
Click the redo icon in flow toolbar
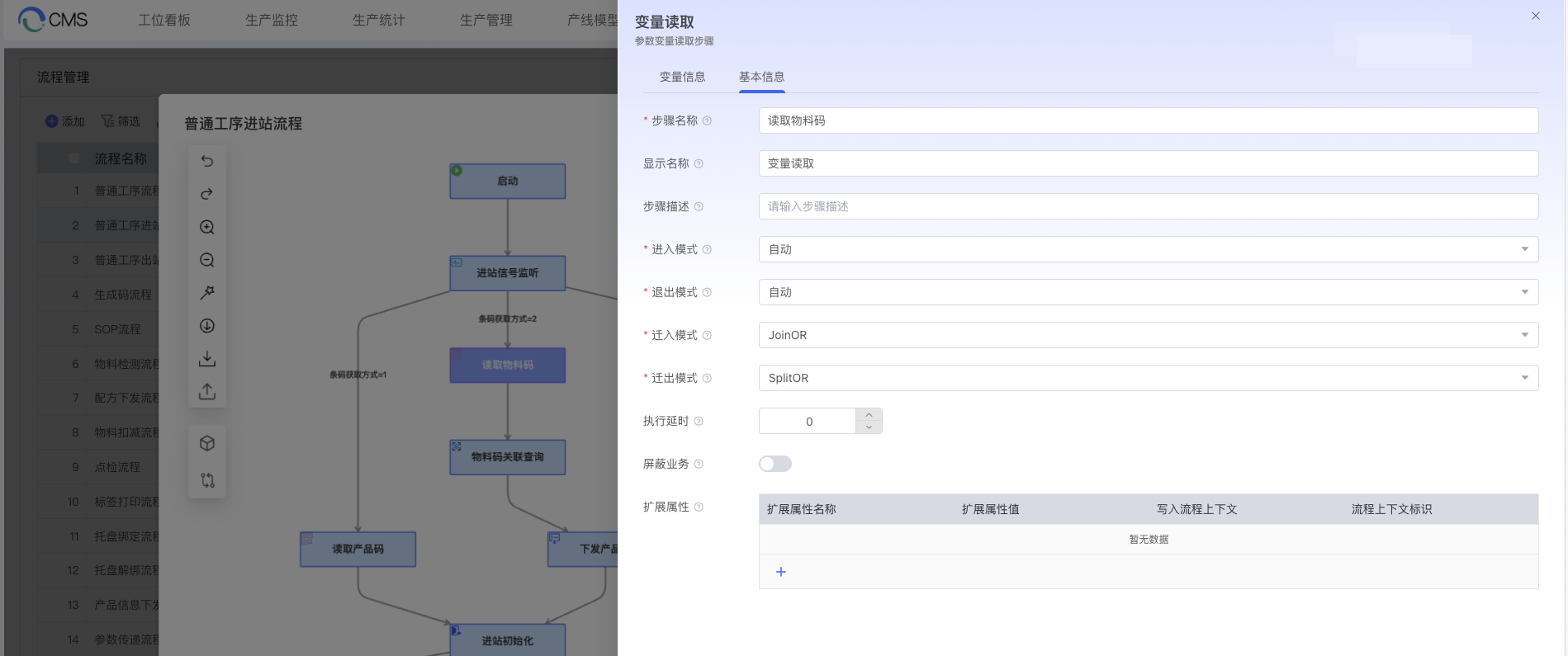pyautogui.click(x=207, y=194)
